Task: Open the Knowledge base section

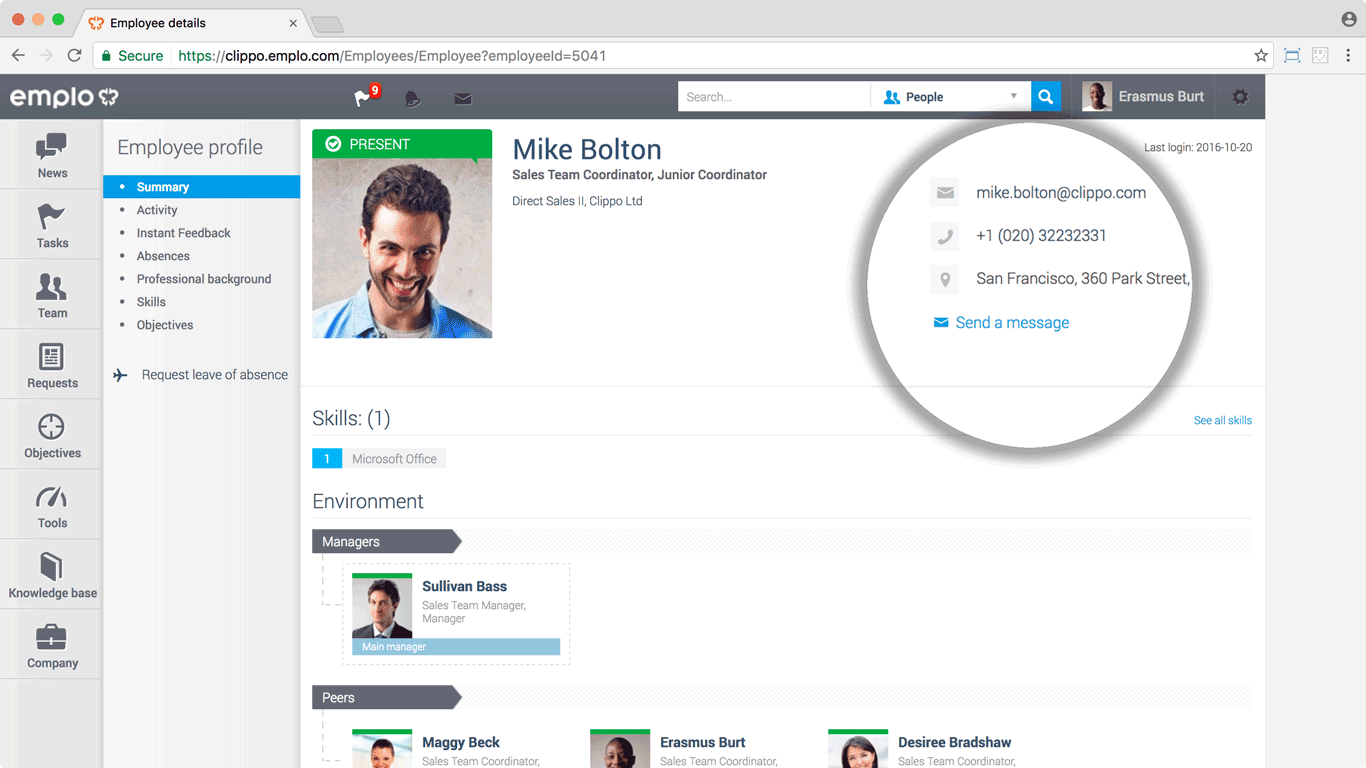Action: [52, 575]
